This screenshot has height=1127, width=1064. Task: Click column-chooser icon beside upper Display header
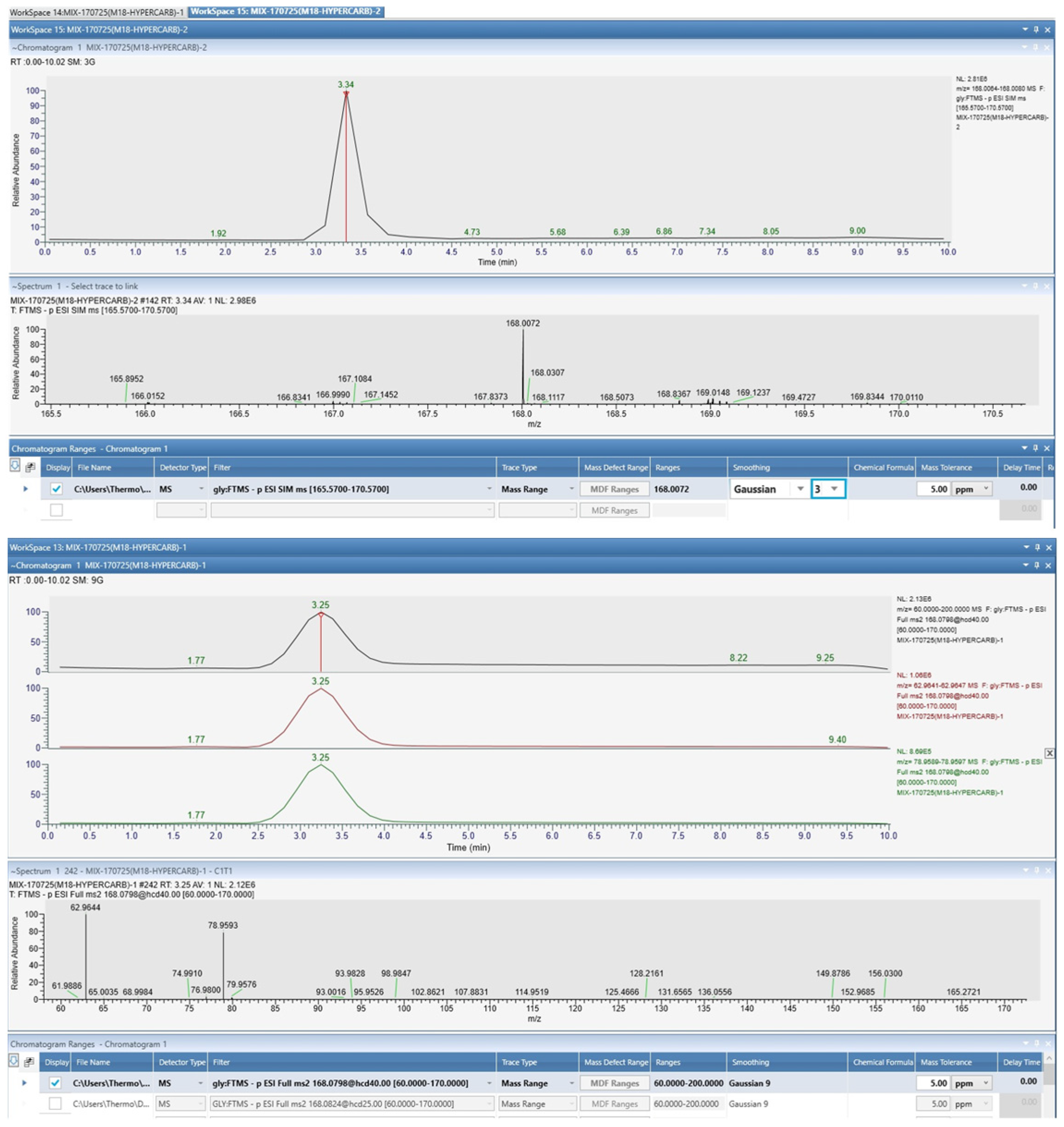30,467
